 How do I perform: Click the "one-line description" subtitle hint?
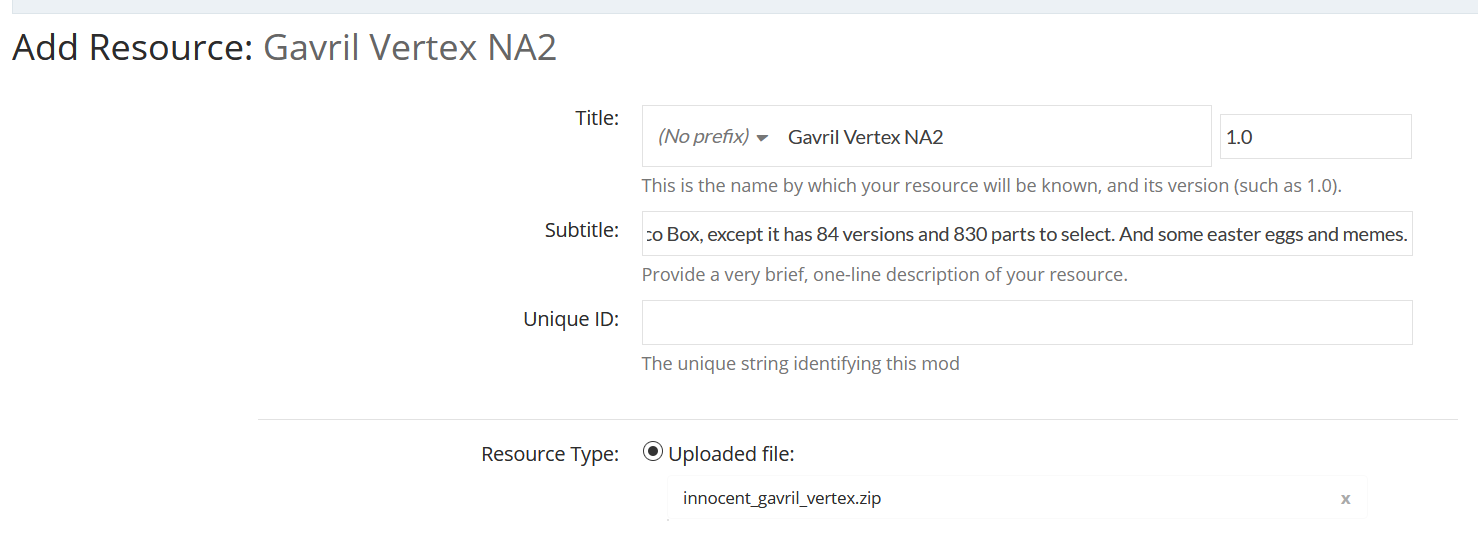[884, 274]
